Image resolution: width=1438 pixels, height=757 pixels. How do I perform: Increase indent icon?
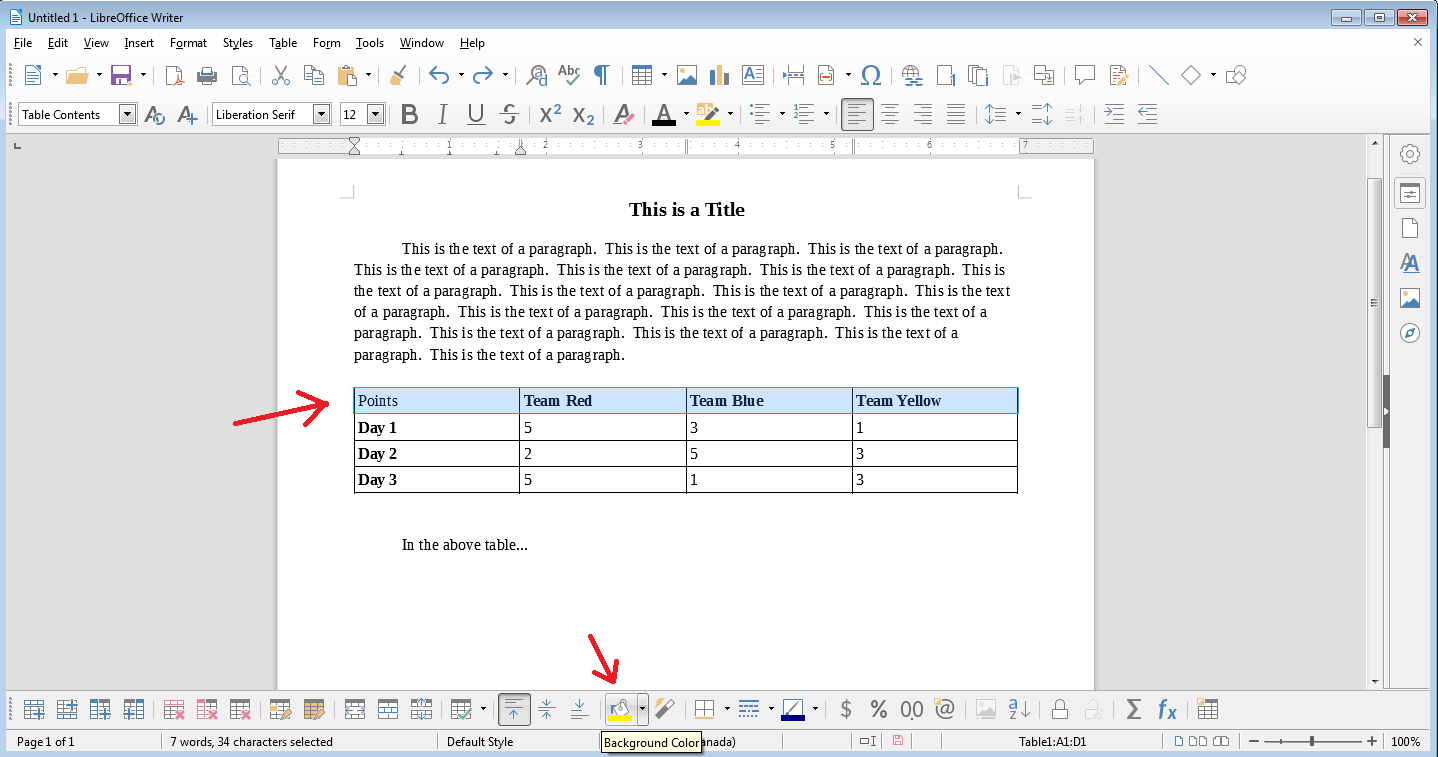coord(1114,114)
